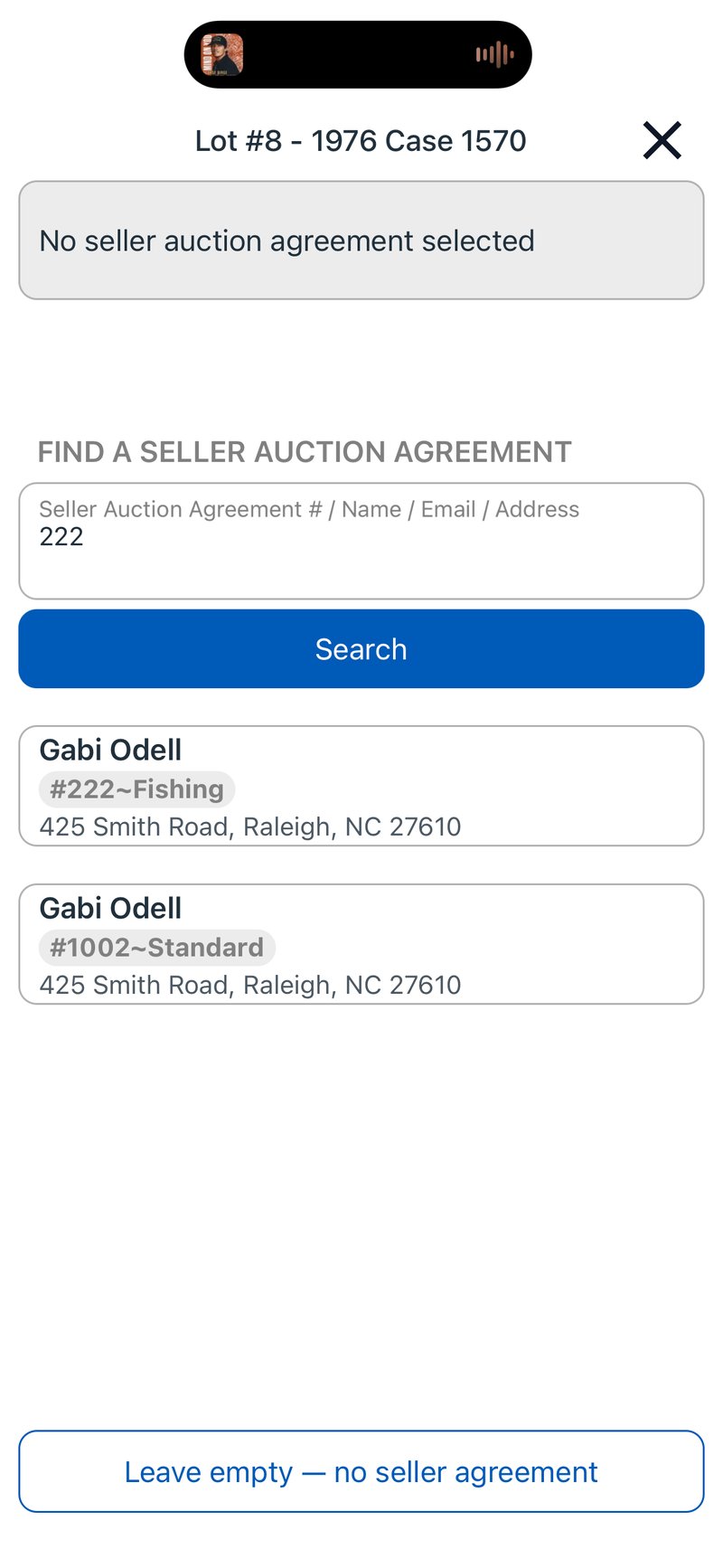Tap the #1002~Standard badge
This screenshot has height=1568, width=723.
click(x=156, y=947)
